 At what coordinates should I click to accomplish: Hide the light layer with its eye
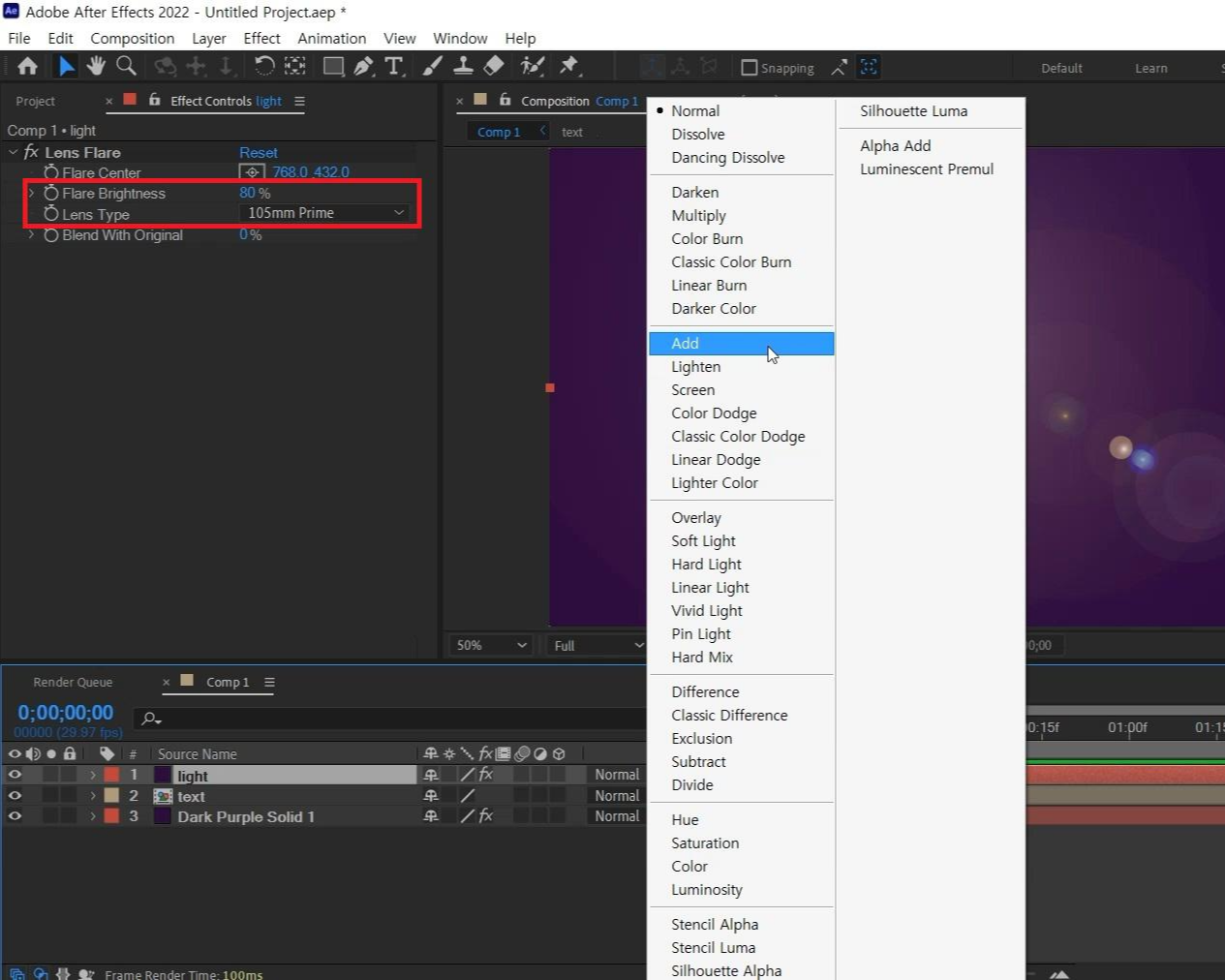coord(15,775)
